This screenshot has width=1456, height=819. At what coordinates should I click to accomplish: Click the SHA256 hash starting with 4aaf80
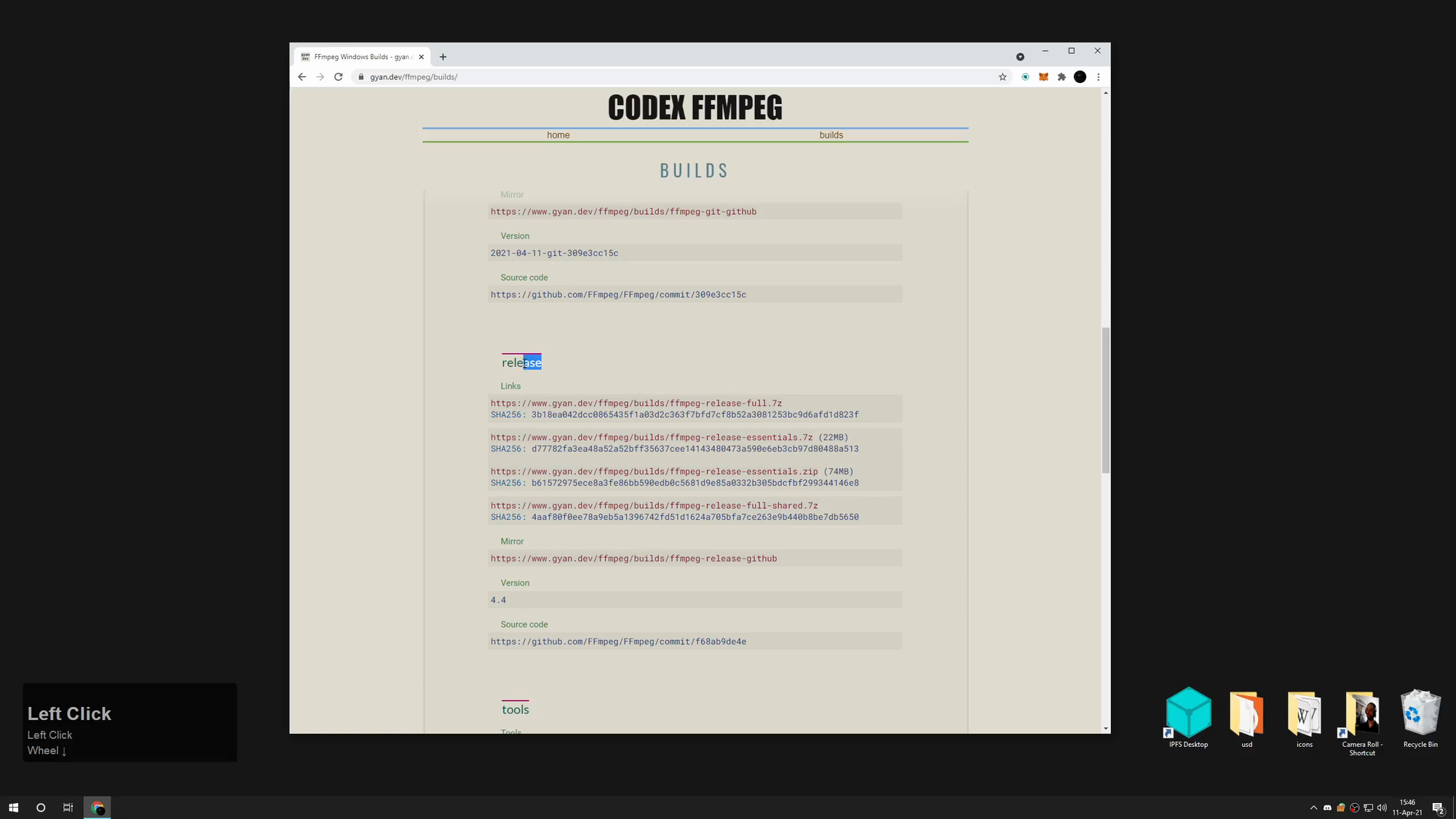pos(695,518)
